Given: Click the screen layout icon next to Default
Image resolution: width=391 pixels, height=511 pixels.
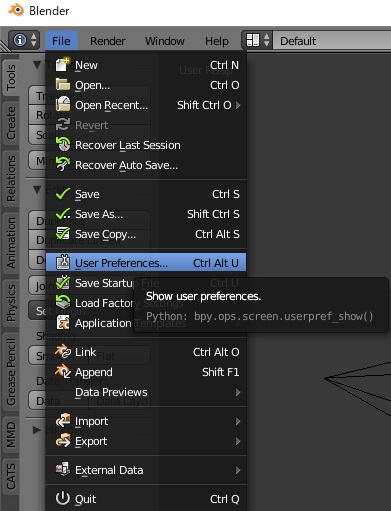Looking at the screenshot, I should click(252, 40).
